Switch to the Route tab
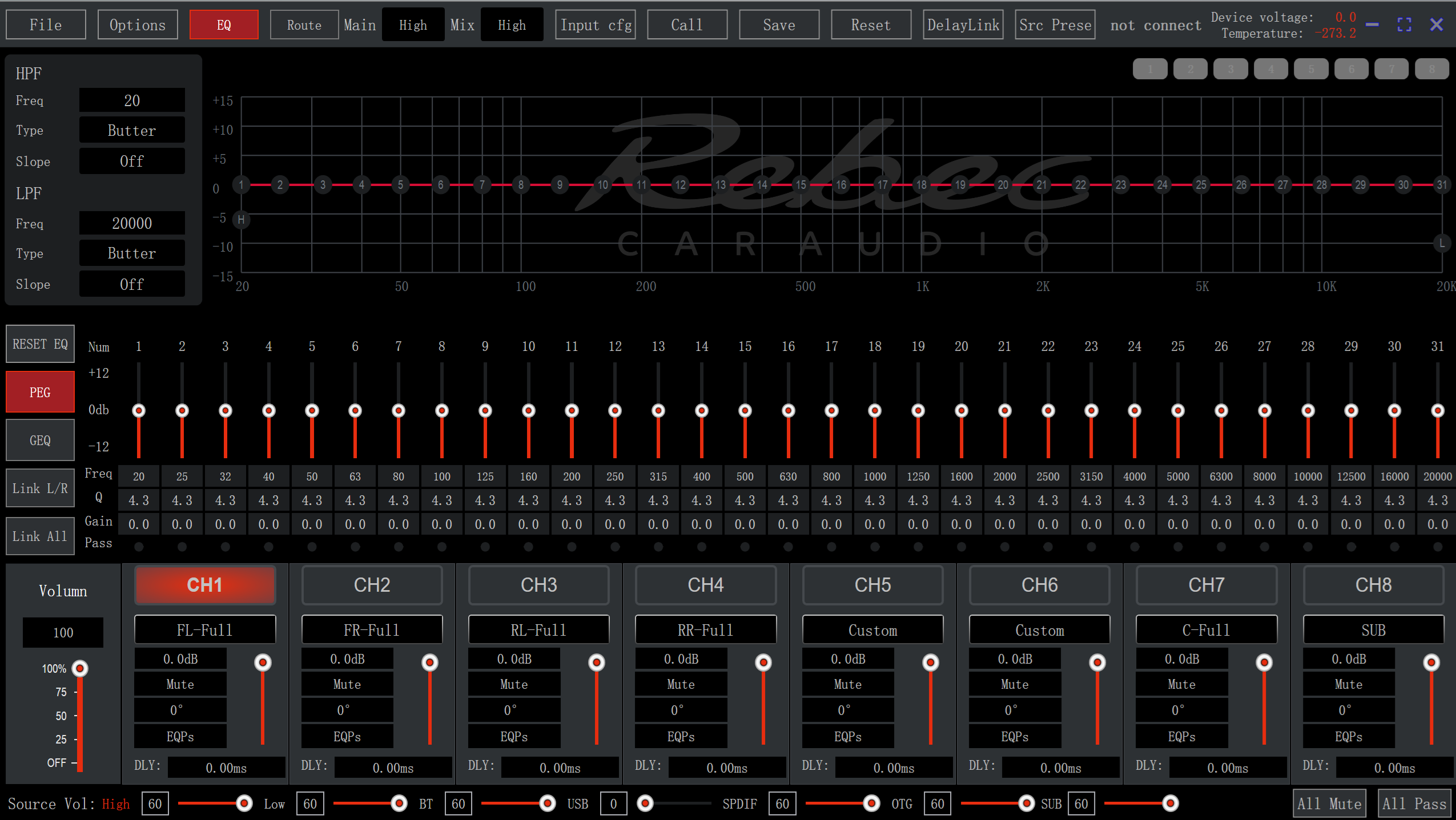Image resolution: width=1456 pixels, height=820 pixels. (304, 25)
